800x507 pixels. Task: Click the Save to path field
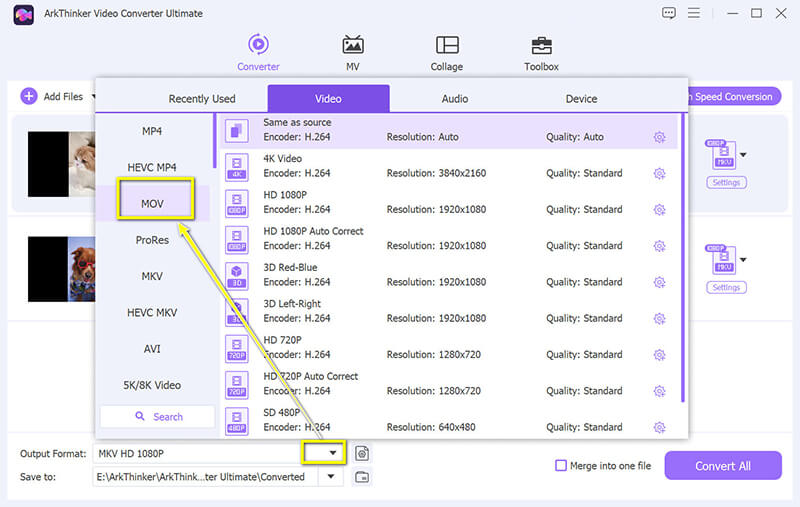(x=206, y=477)
